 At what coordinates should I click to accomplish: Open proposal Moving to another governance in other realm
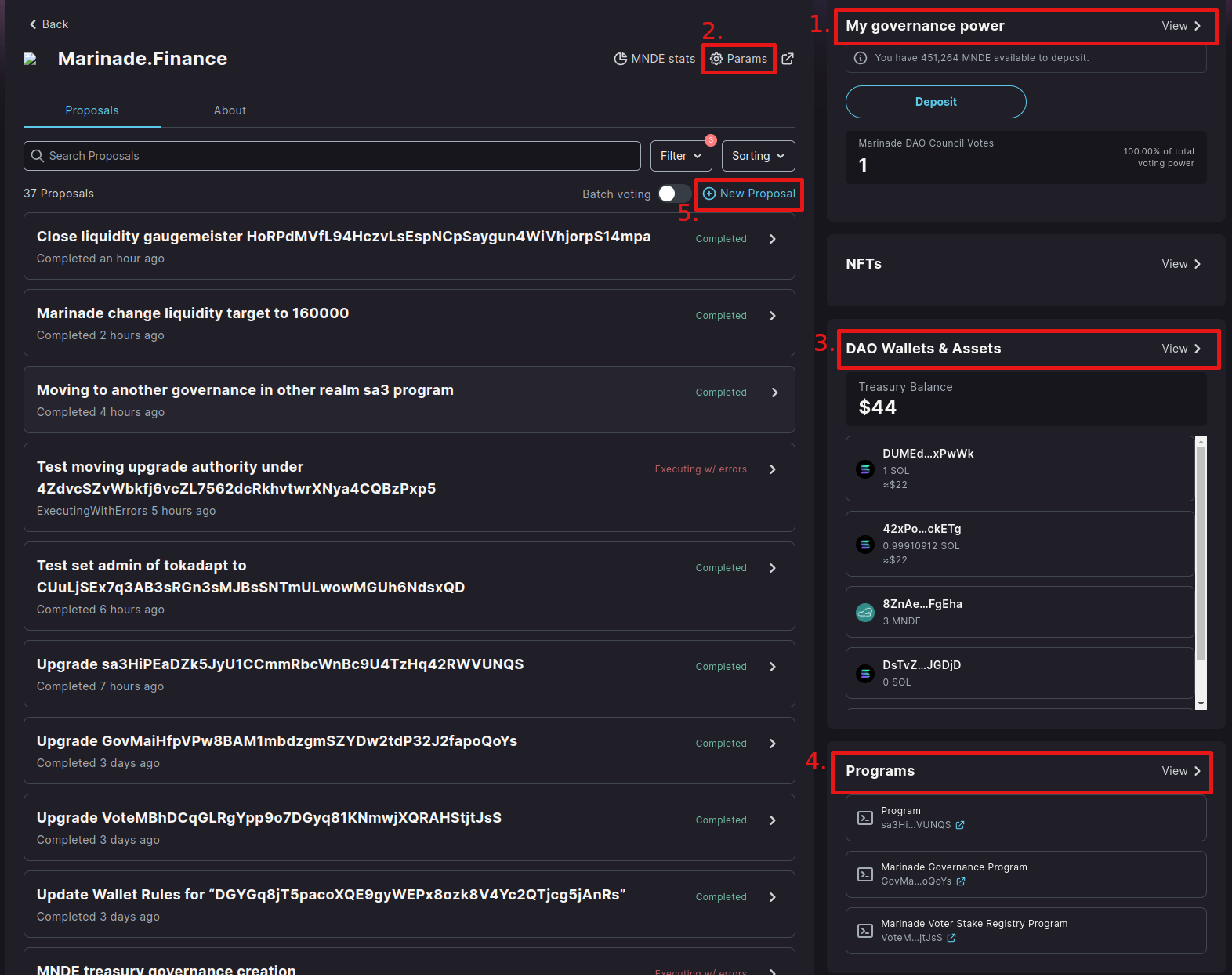pos(245,390)
